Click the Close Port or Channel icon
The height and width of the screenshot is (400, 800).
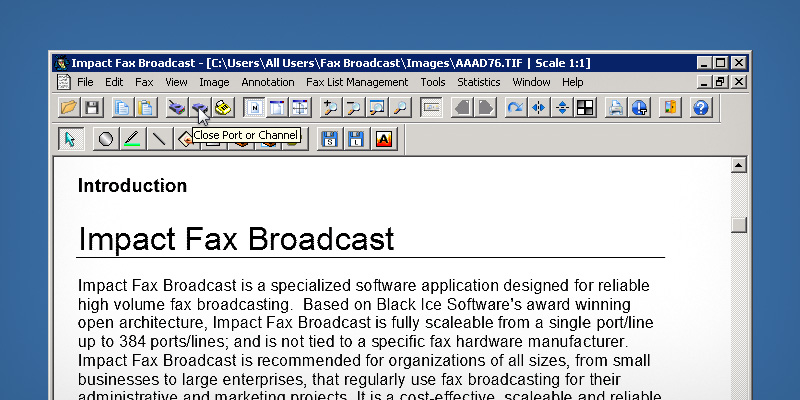point(200,107)
